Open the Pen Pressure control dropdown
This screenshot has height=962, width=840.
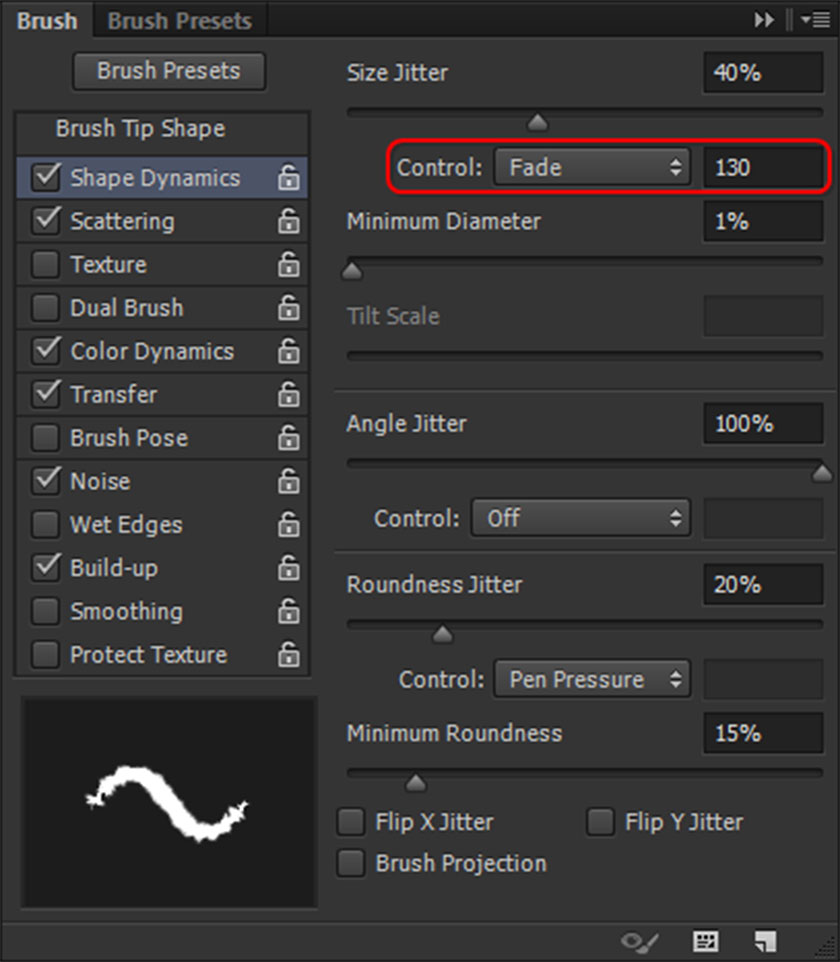[592, 680]
